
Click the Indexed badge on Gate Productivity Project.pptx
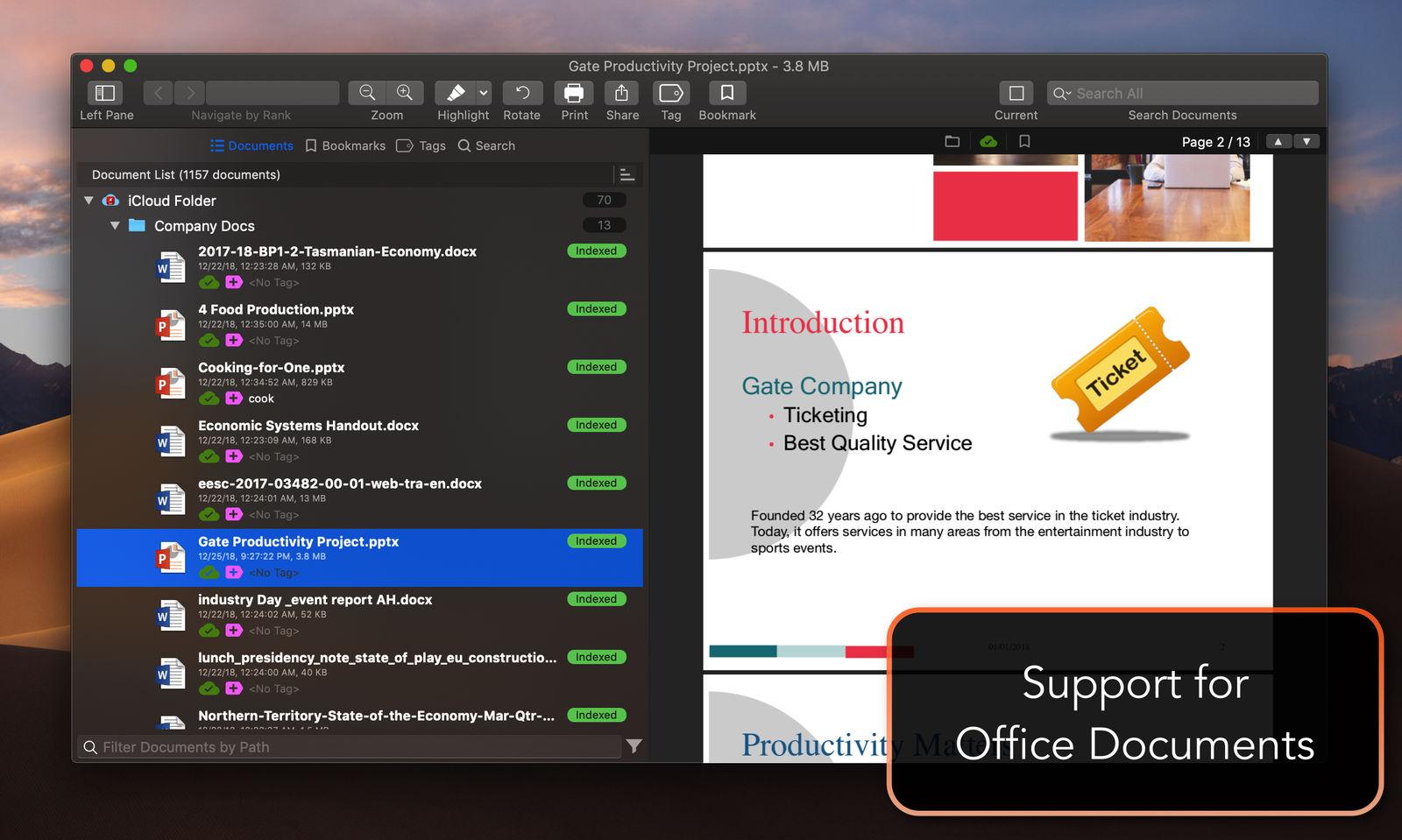pyautogui.click(x=597, y=541)
